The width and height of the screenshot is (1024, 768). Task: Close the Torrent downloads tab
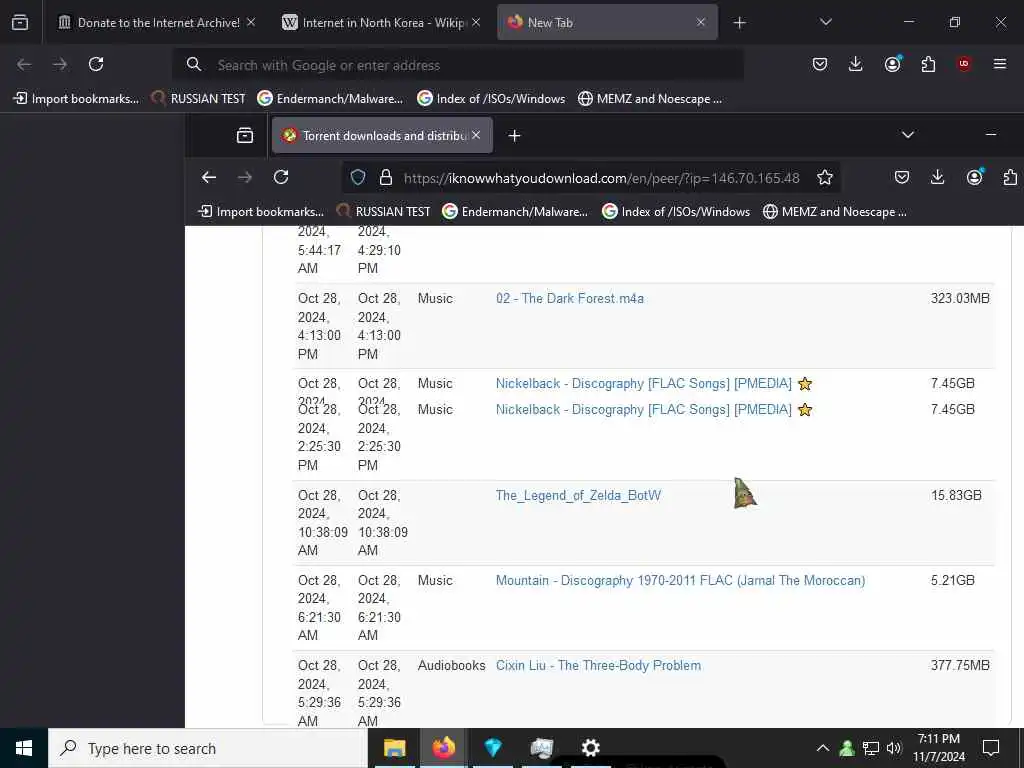click(476, 135)
